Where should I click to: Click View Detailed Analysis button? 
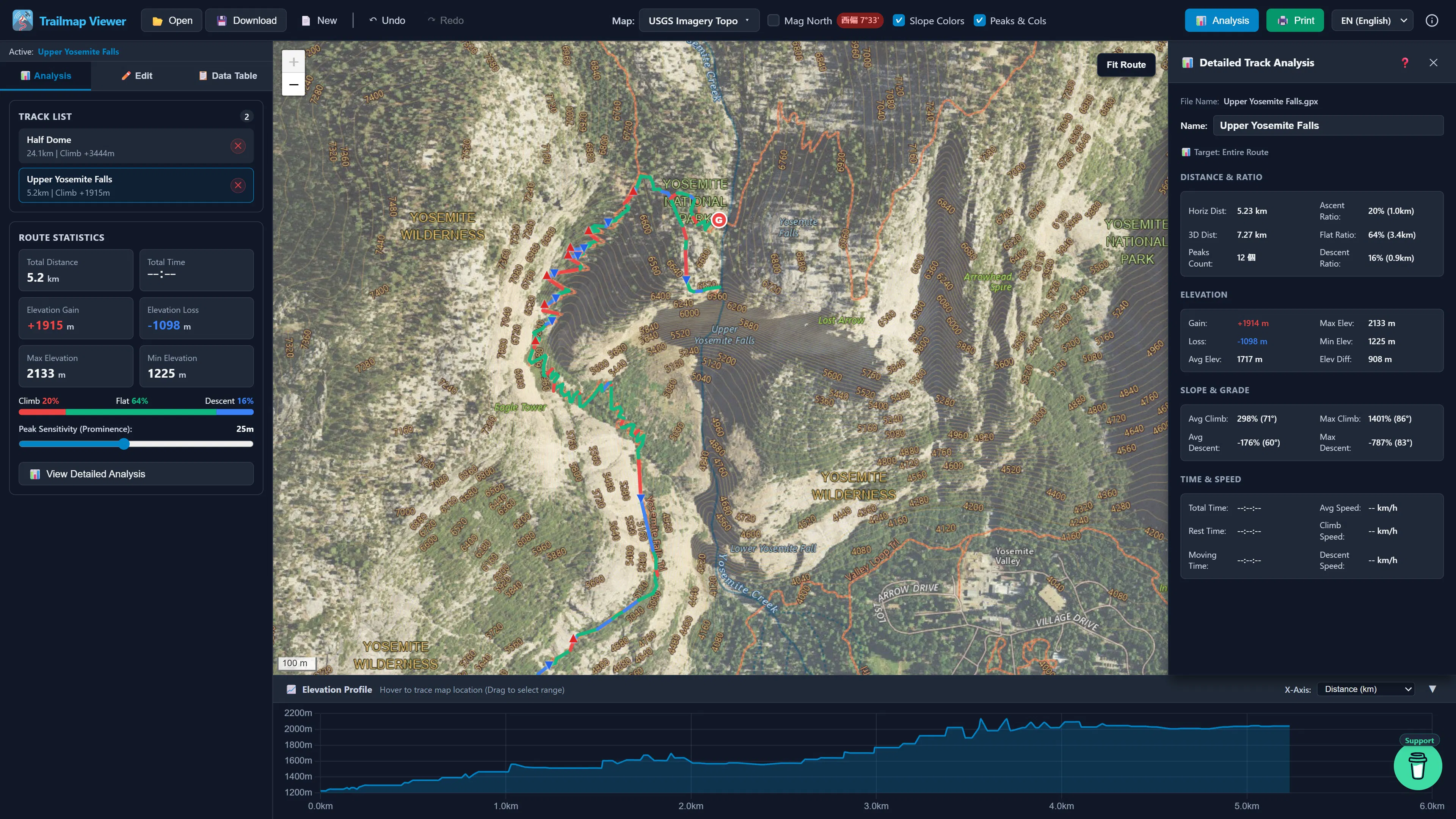tap(136, 474)
